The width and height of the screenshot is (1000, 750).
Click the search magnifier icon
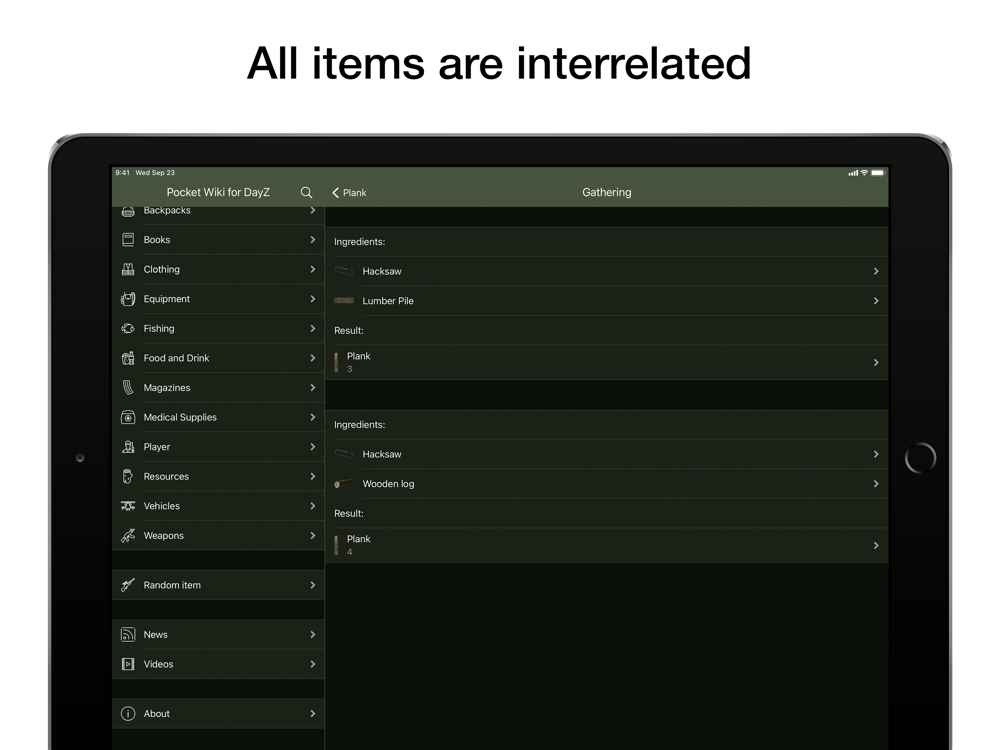pyautogui.click(x=306, y=192)
